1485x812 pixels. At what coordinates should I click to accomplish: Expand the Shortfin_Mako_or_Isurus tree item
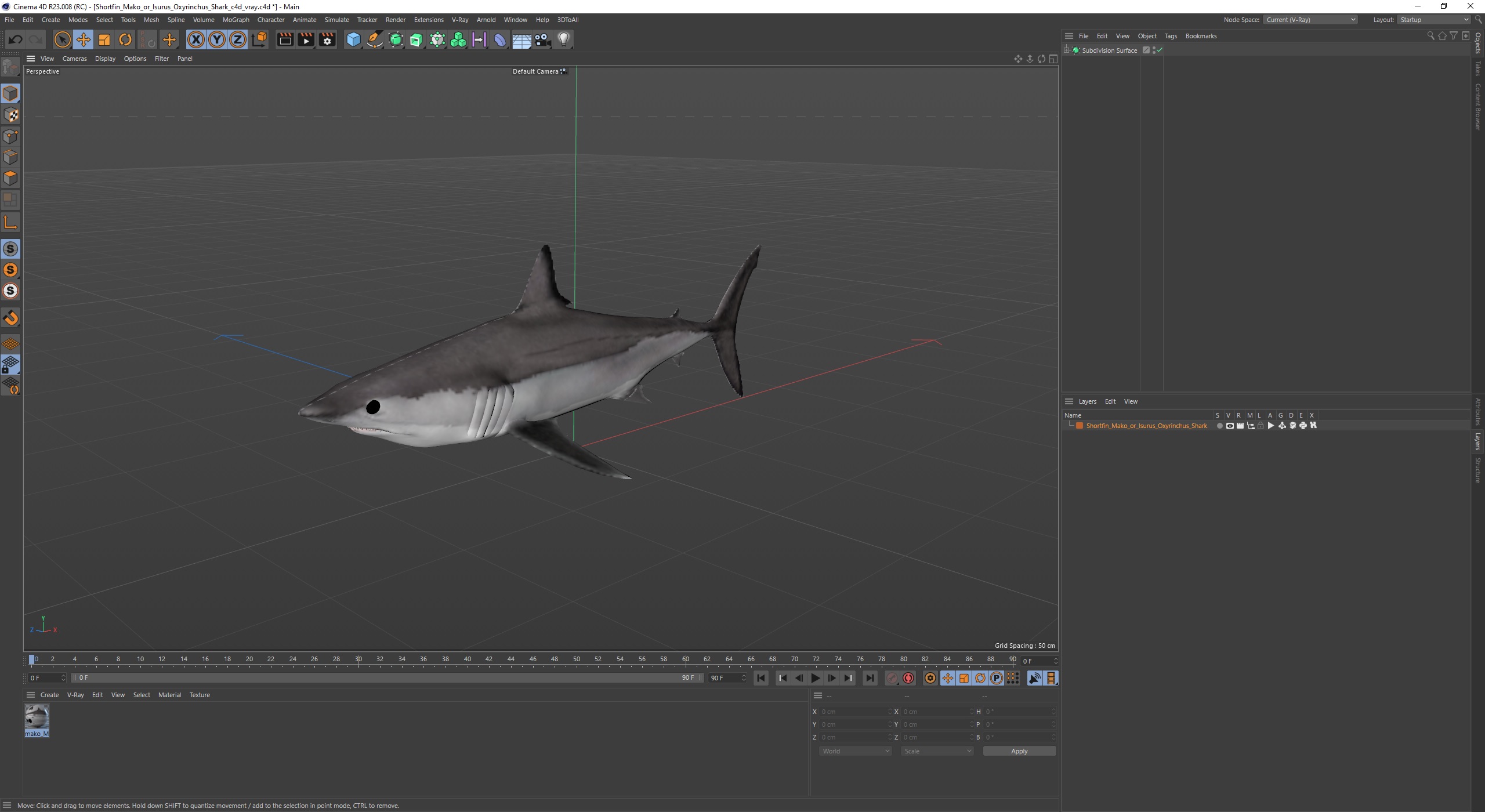click(x=1070, y=425)
